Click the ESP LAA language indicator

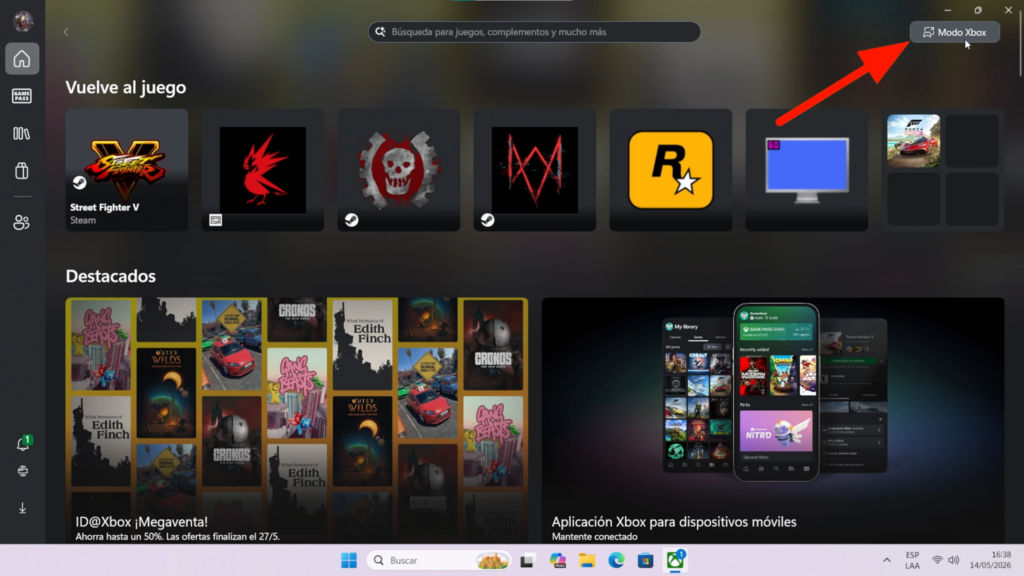click(x=913, y=560)
